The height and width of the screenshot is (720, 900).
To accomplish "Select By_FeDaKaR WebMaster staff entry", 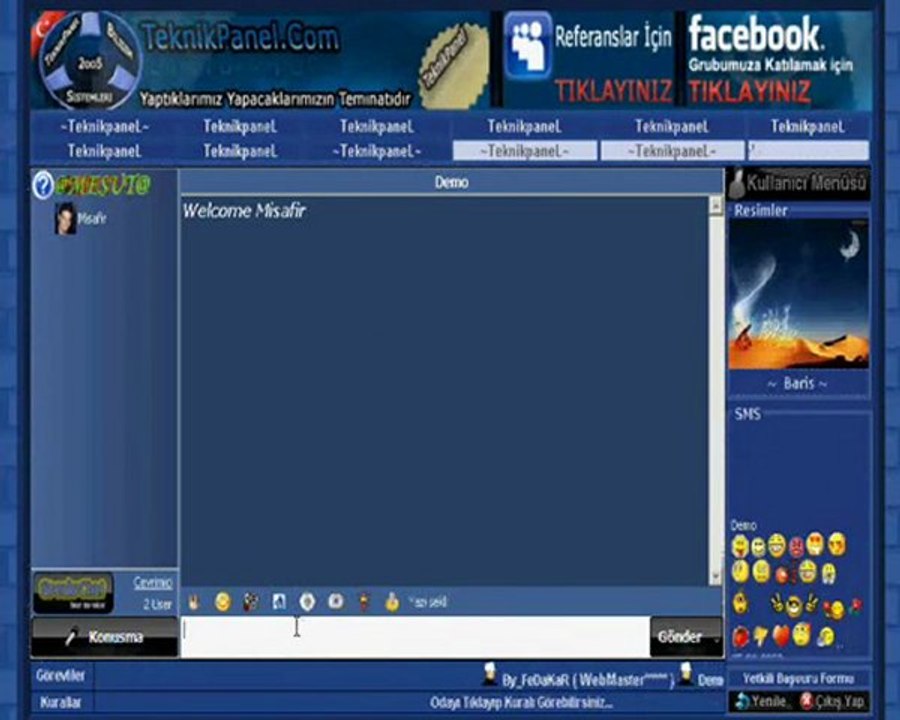I will [587, 680].
